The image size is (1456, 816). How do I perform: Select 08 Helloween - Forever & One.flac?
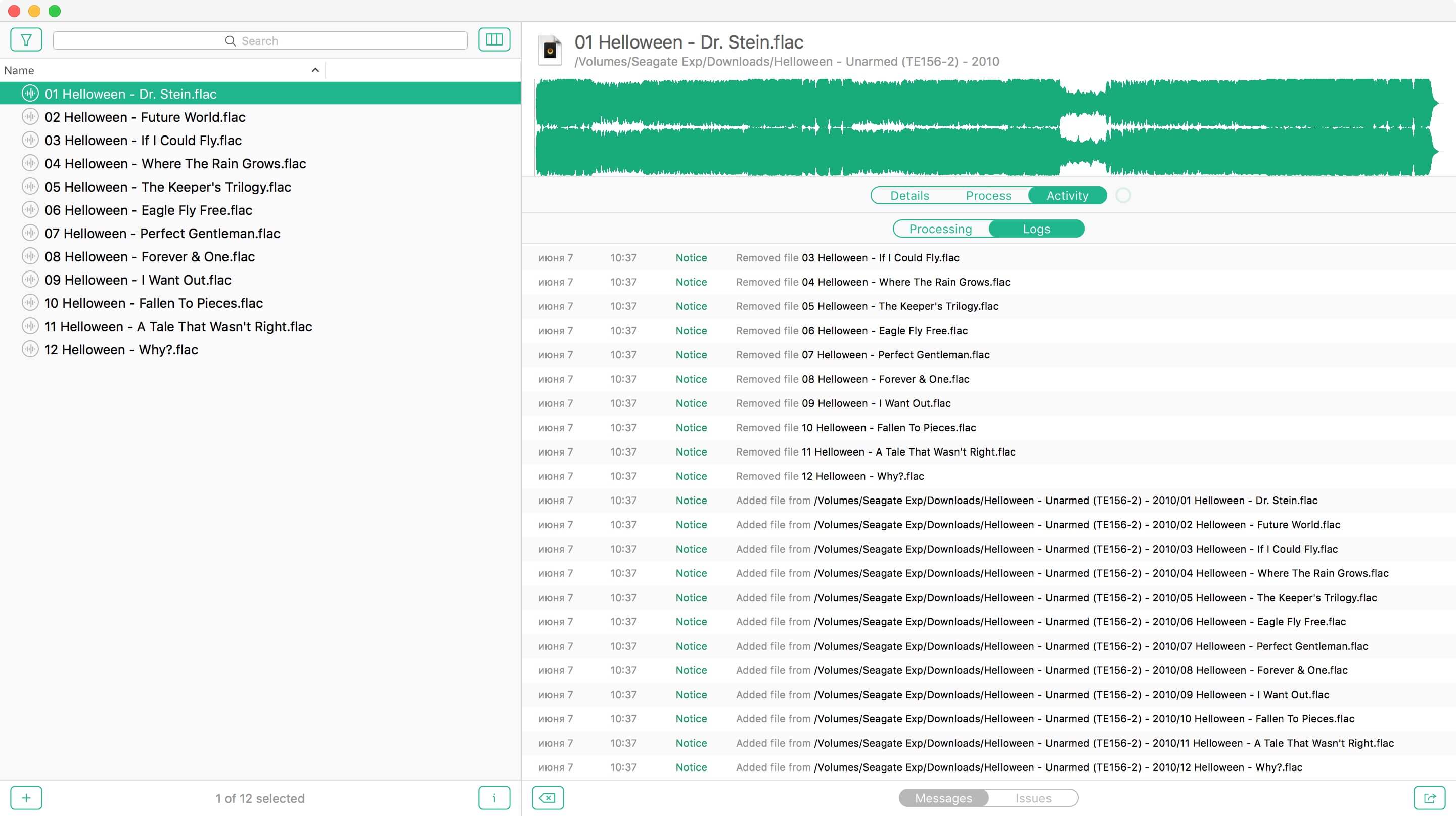pyautogui.click(x=260, y=256)
